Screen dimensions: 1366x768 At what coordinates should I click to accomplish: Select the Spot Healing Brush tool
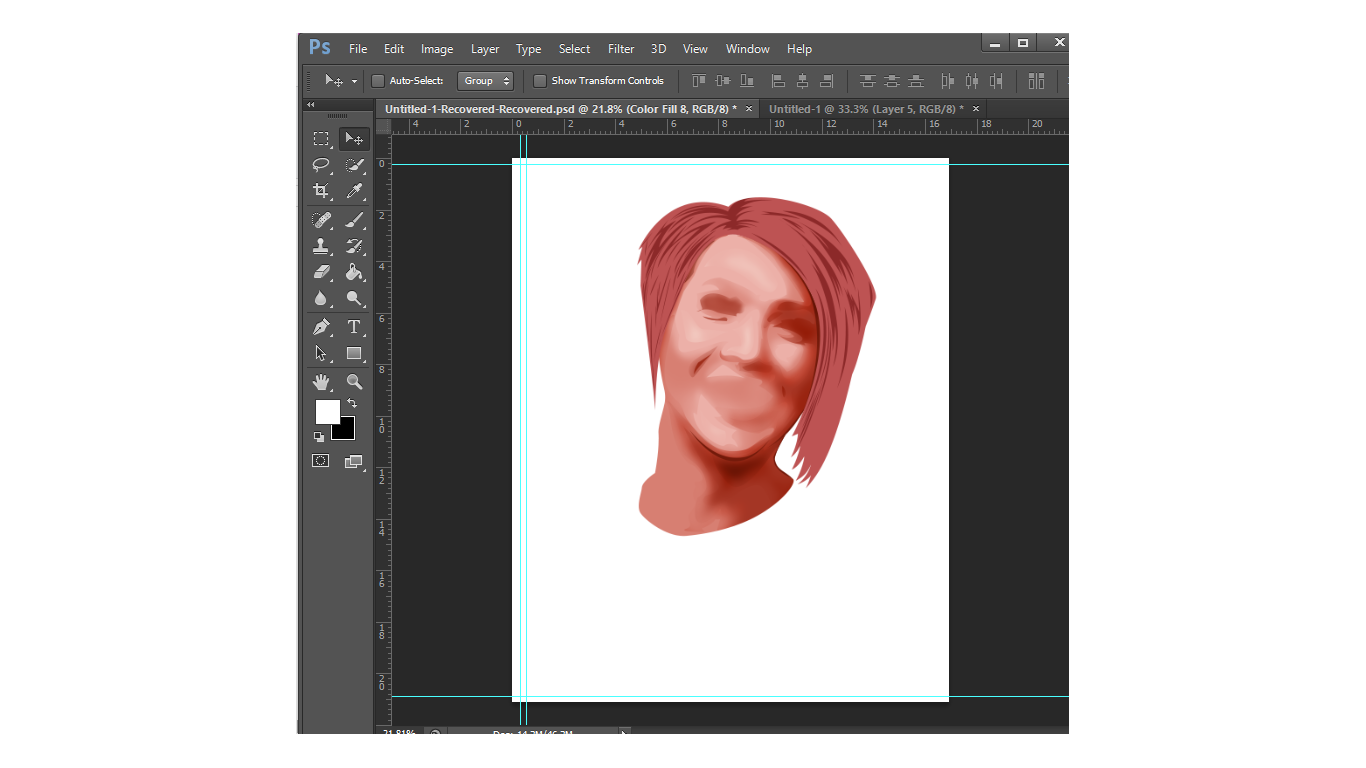point(321,220)
